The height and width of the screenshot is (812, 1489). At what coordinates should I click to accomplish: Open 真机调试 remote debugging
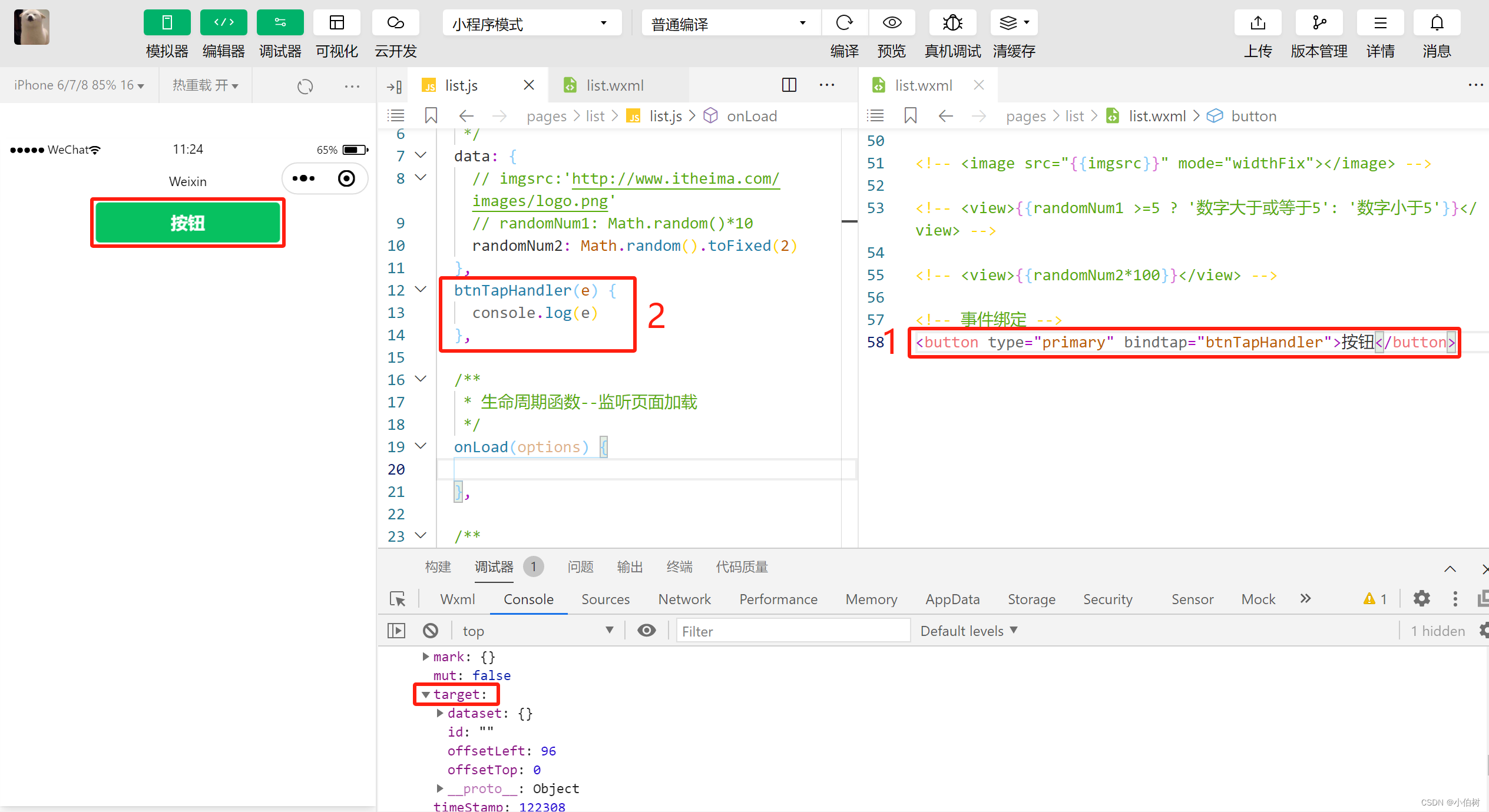(952, 22)
